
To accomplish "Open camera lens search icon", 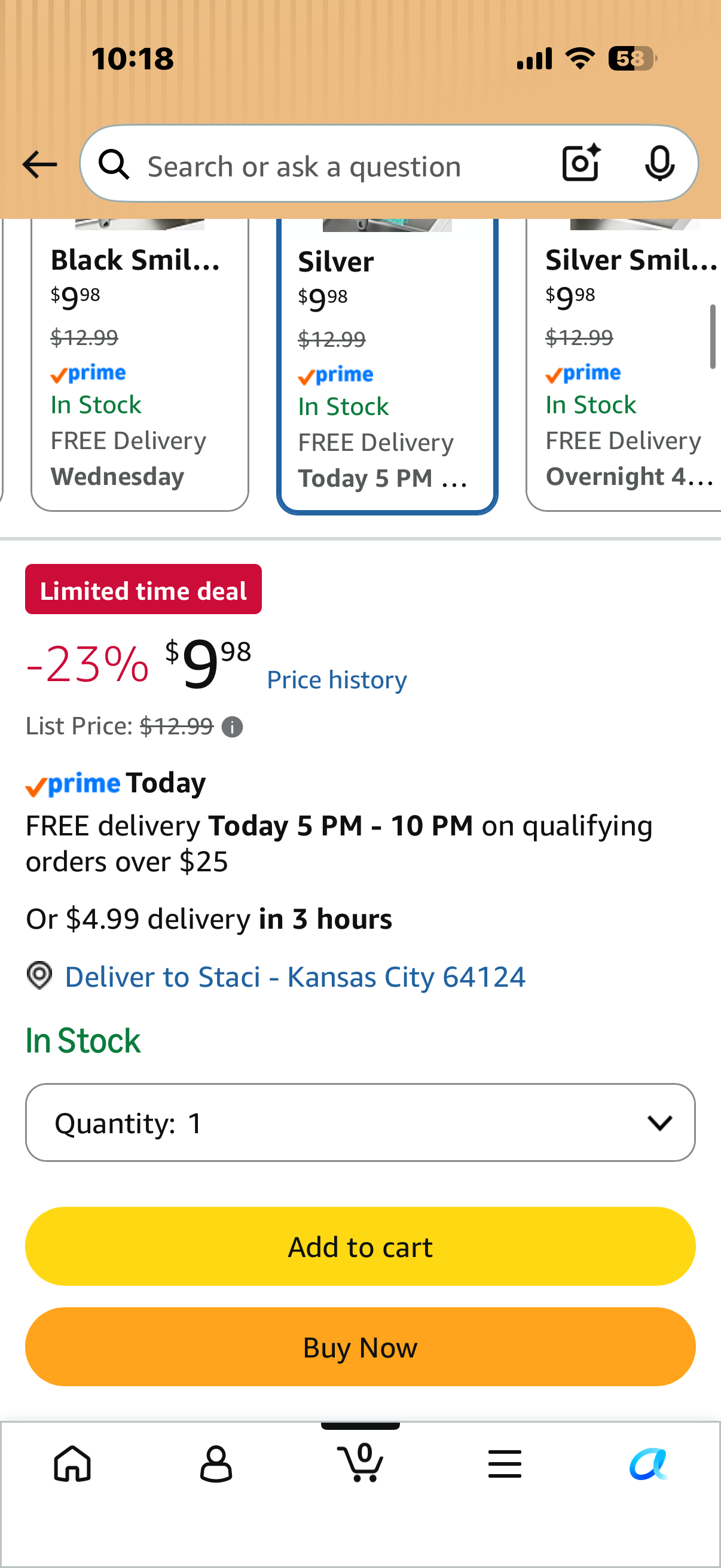I will (582, 163).
